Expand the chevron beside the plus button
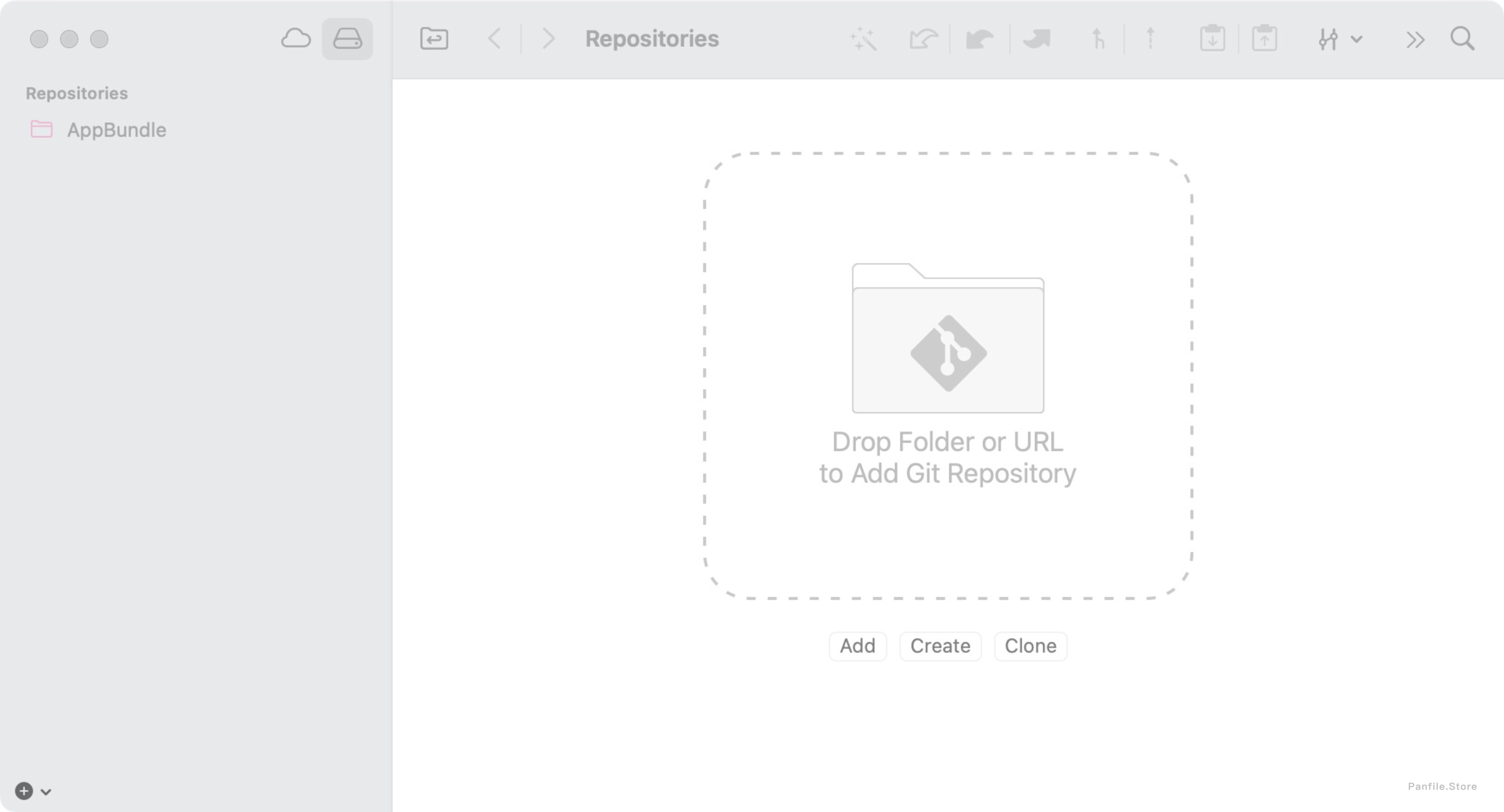The height and width of the screenshot is (812, 1504). pos(46,792)
